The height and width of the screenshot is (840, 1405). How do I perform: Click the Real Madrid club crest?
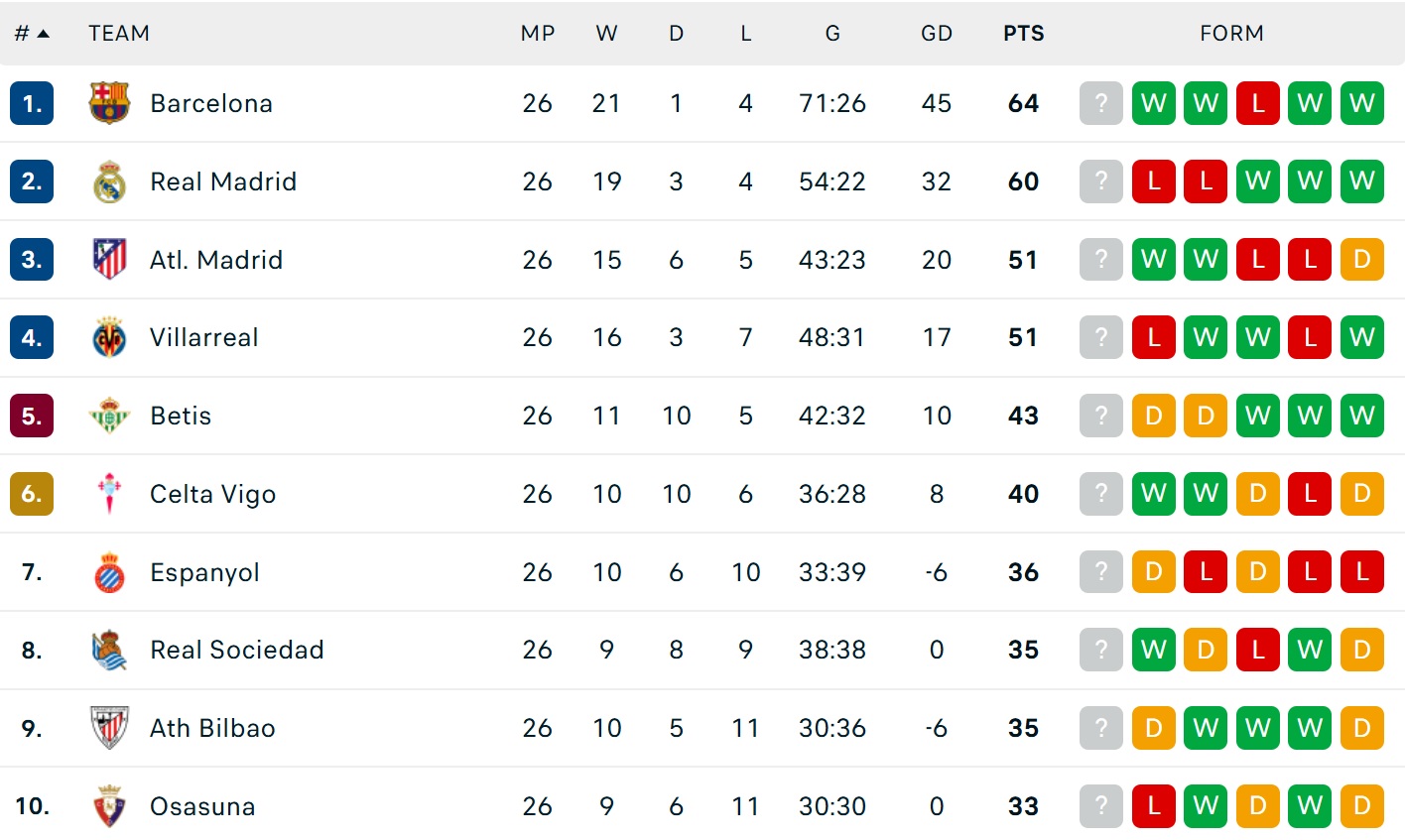point(109,181)
